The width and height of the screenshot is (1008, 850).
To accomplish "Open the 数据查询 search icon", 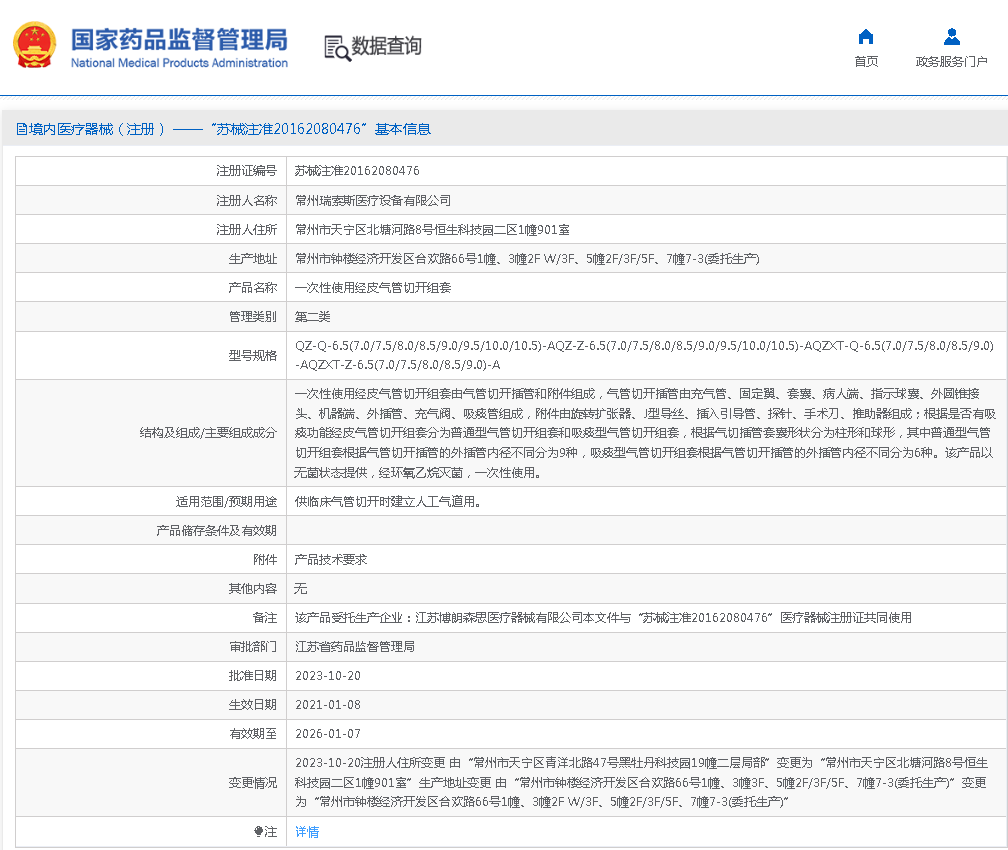I will (x=338, y=48).
